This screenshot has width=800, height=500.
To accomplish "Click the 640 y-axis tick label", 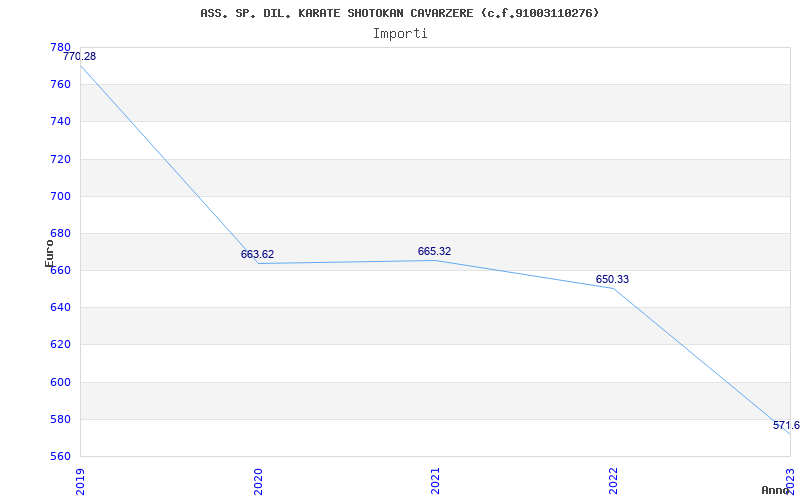I will pyautogui.click(x=61, y=308).
